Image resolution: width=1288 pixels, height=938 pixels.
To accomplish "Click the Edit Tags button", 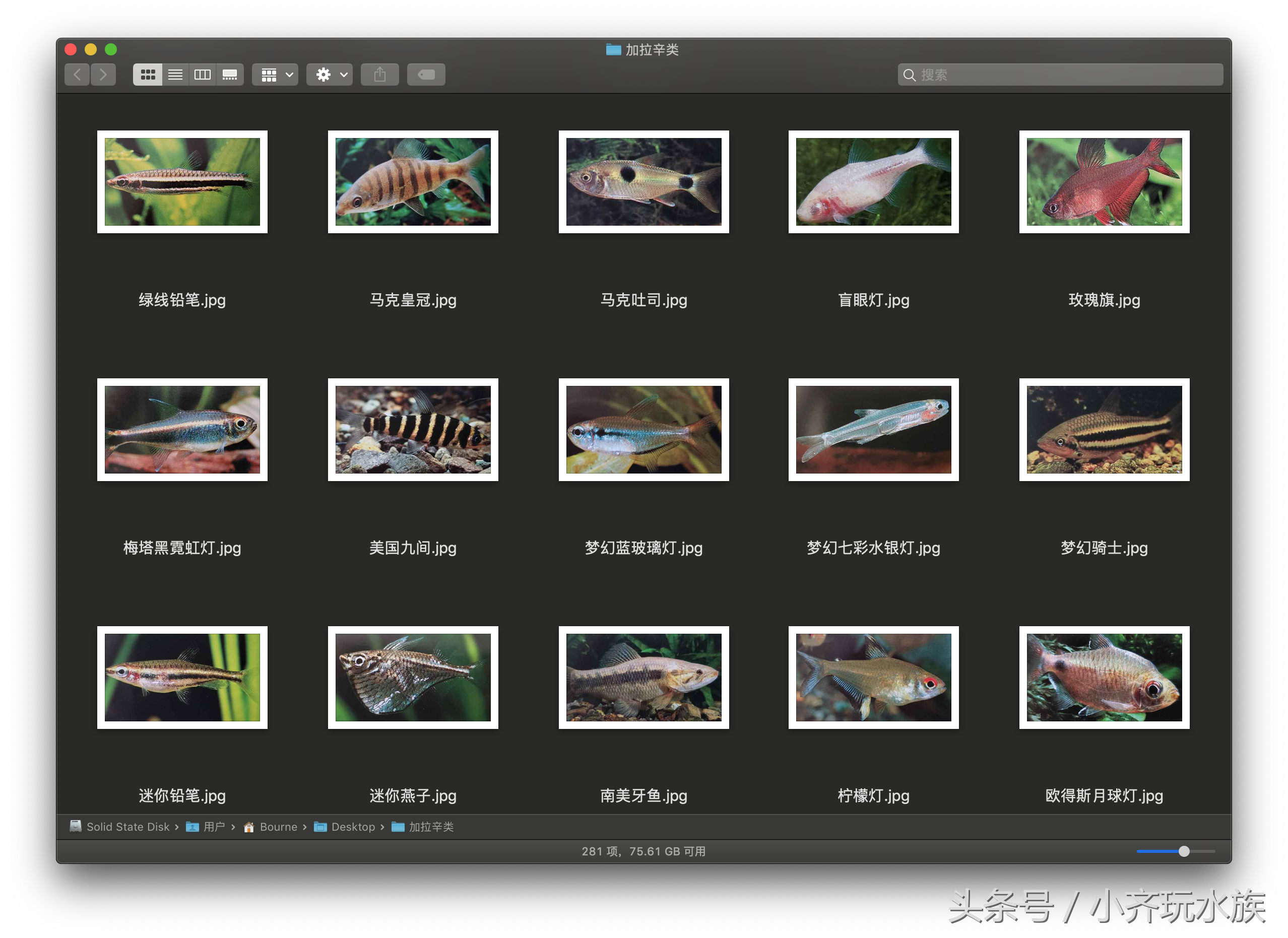I will point(426,75).
